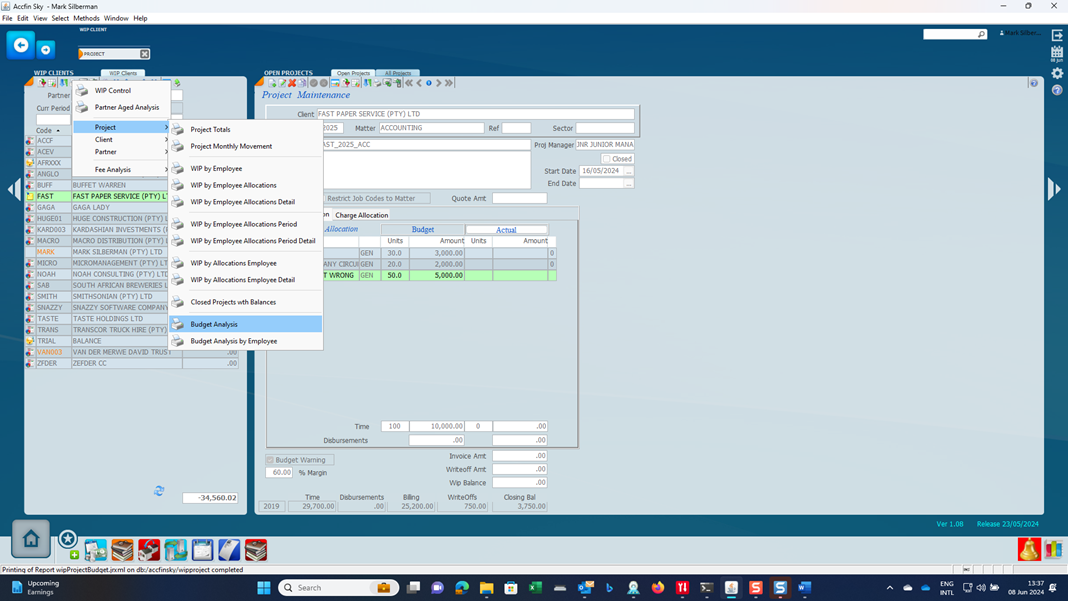
Task: Click the Home icon in bottom dock
Action: click(31, 540)
